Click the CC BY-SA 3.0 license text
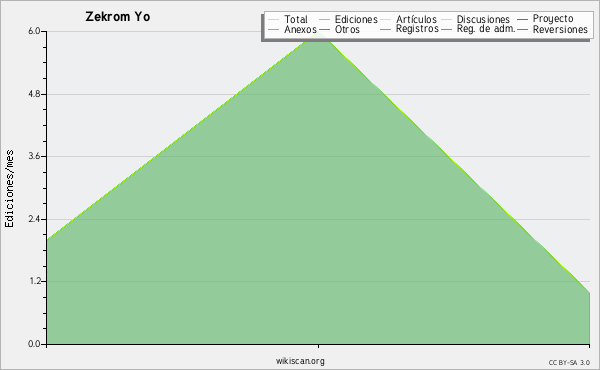This screenshot has height=370, width=600. click(x=569, y=362)
